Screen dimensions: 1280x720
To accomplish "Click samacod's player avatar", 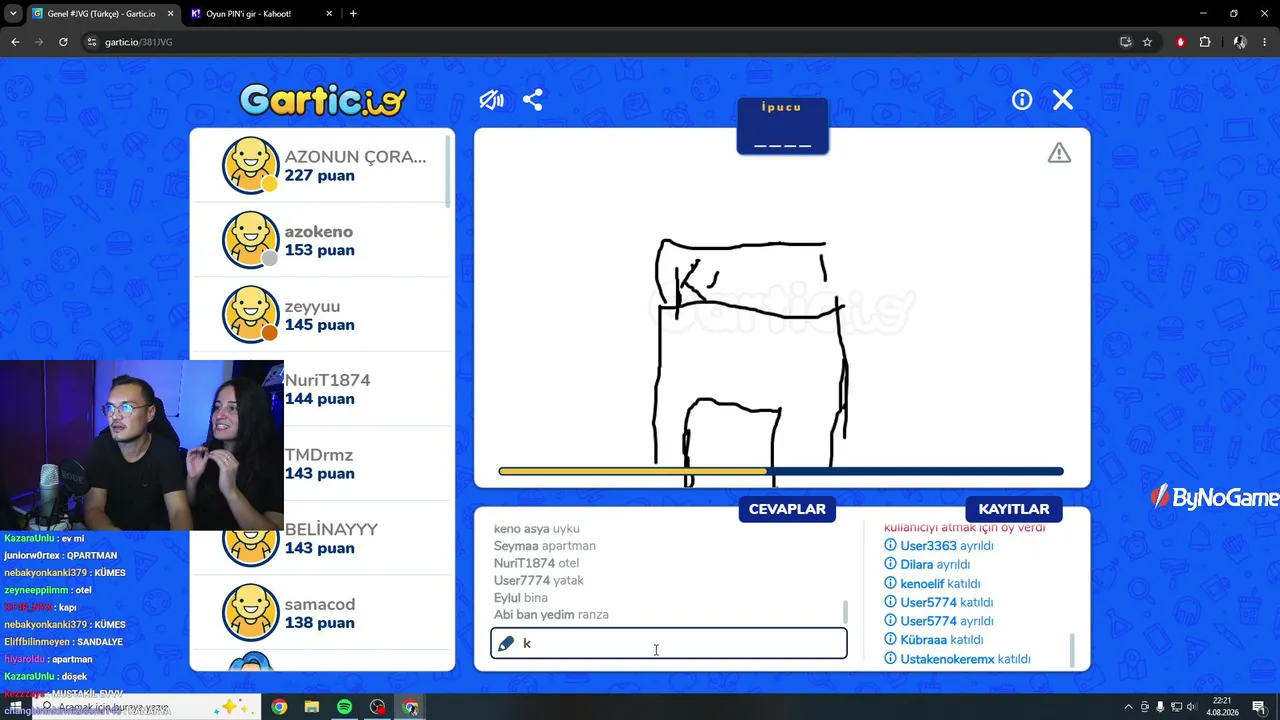I will 250,612.
